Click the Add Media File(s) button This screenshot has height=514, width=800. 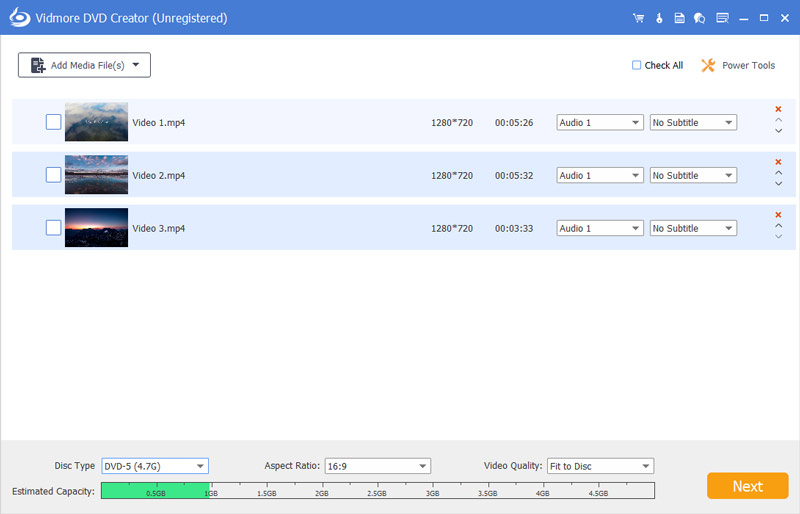[84, 65]
